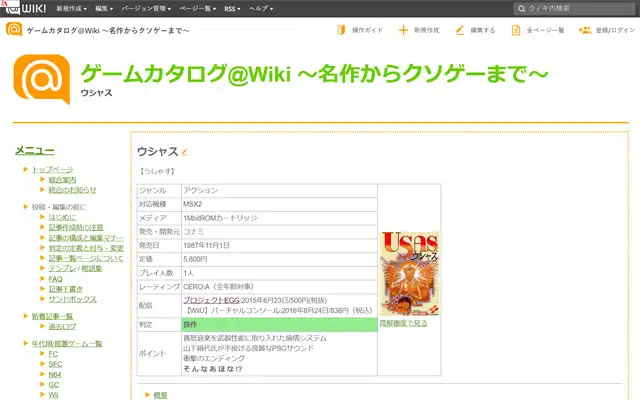Click the MSX2 platform cell
640x400 pixels.
point(279,204)
